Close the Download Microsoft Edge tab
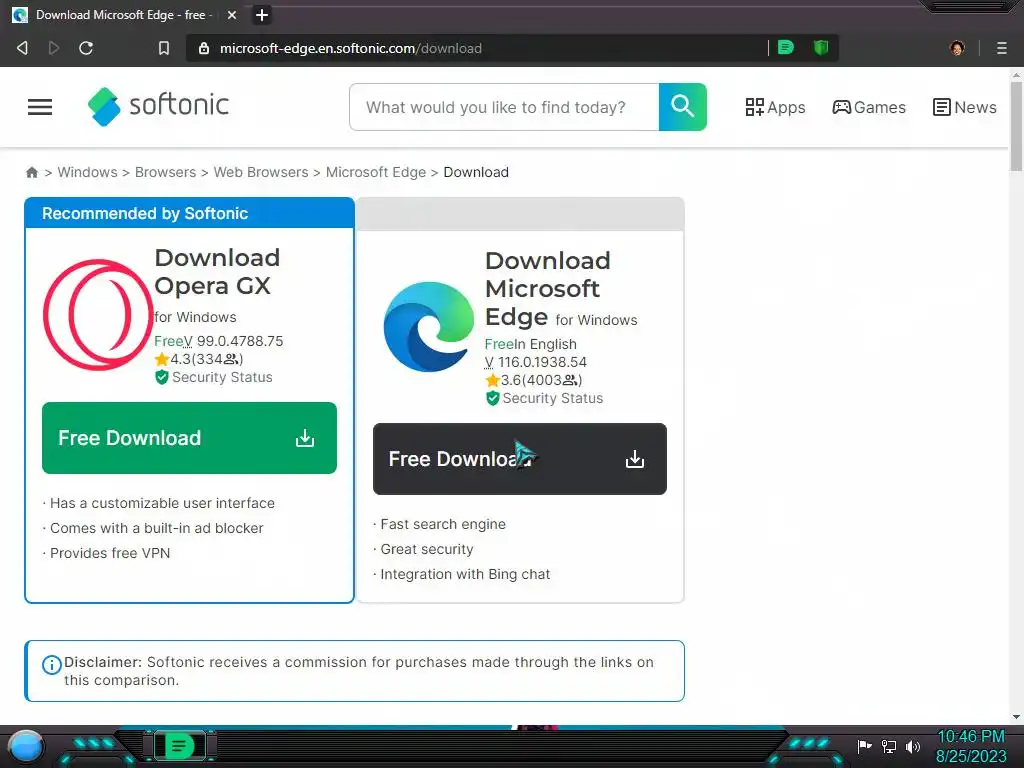 click(232, 15)
